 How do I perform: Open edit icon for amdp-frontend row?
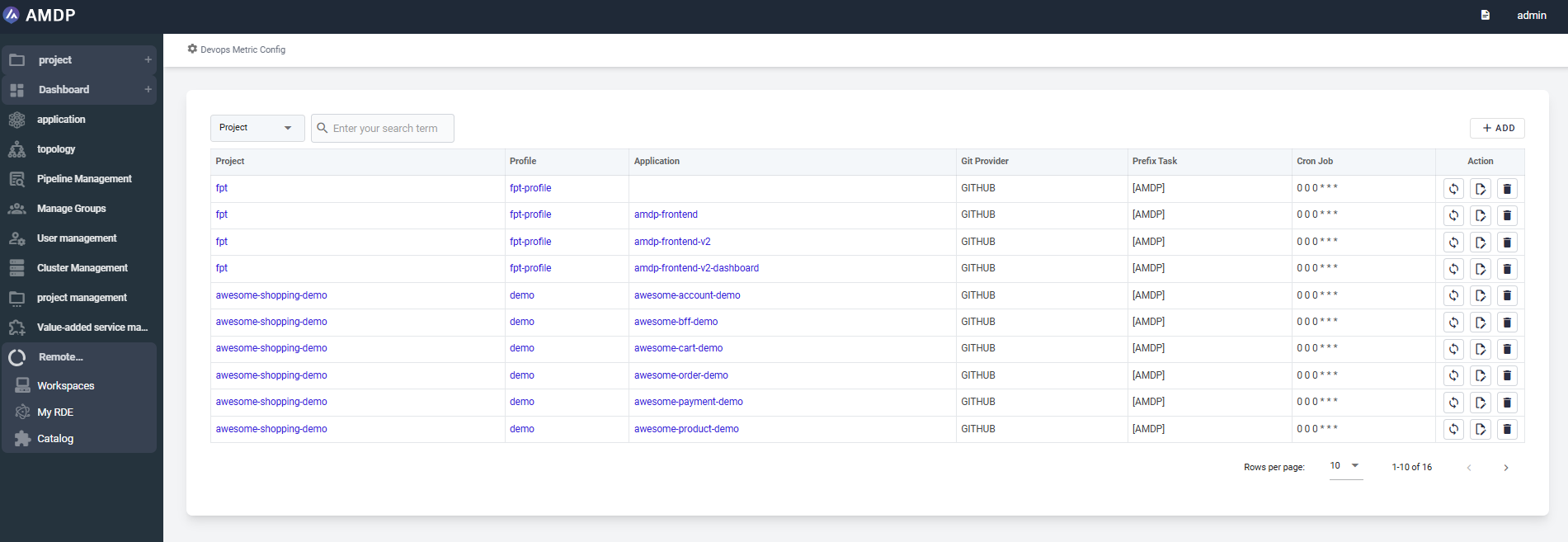pyautogui.click(x=1481, y=215)
